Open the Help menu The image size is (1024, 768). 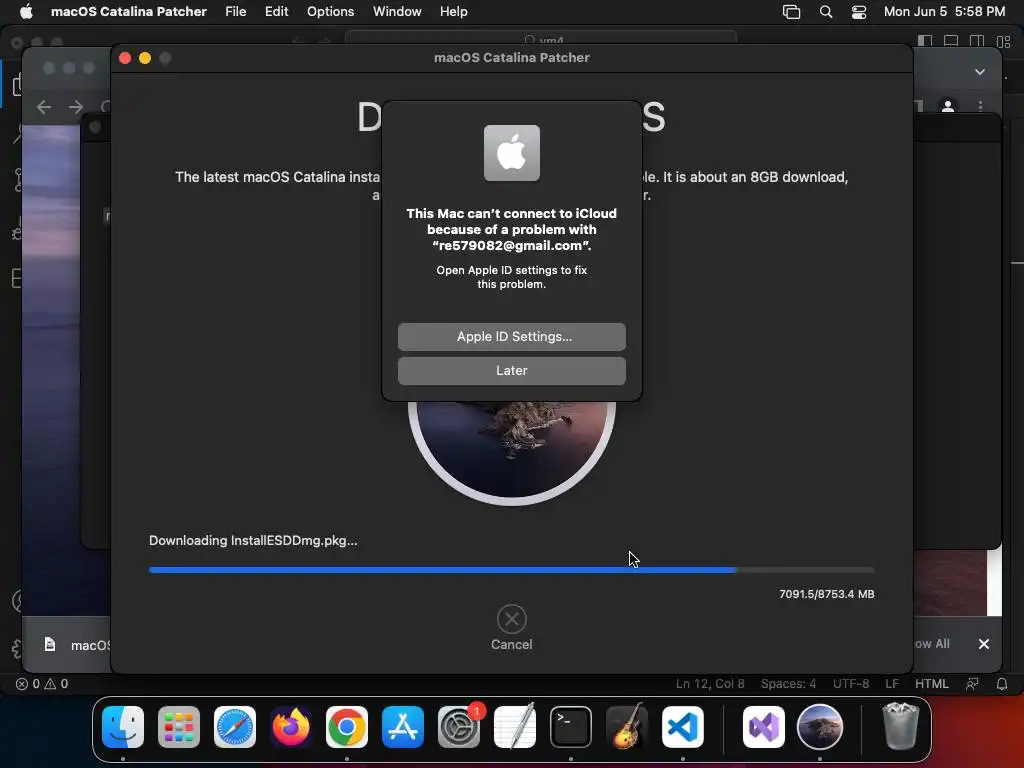coord(453,12)
